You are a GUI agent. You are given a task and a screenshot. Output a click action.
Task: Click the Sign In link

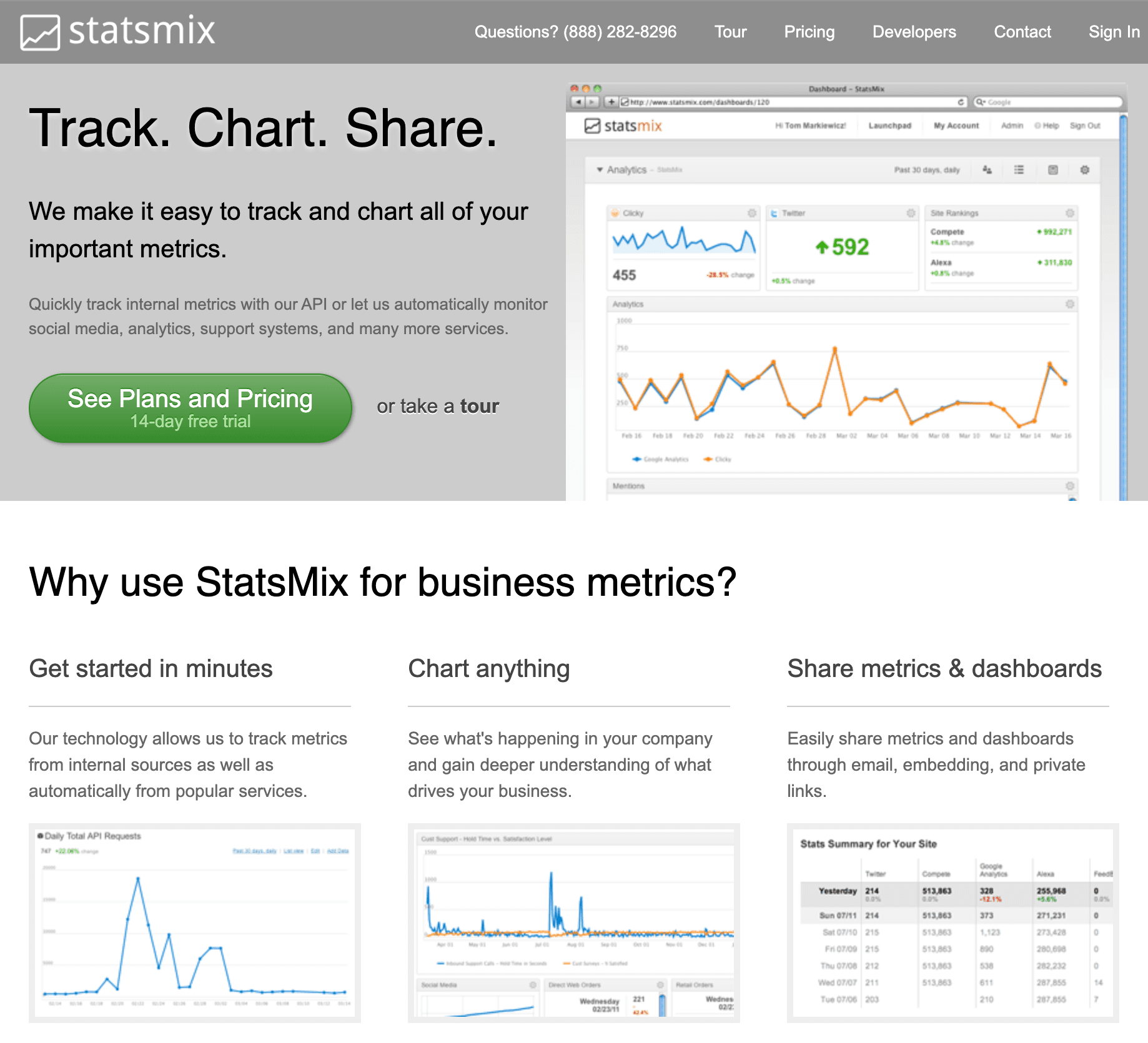coord(1114,32)
